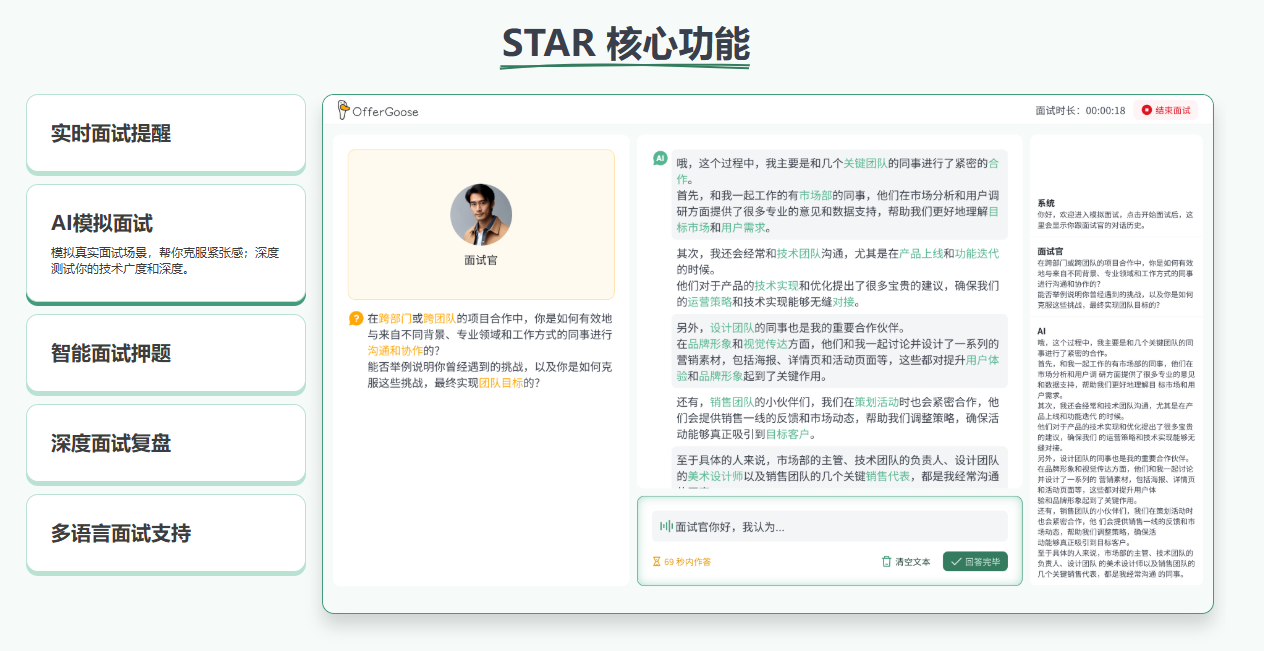
Task: Click the voice waveform icon in answer box
Action: coord(665,526)
